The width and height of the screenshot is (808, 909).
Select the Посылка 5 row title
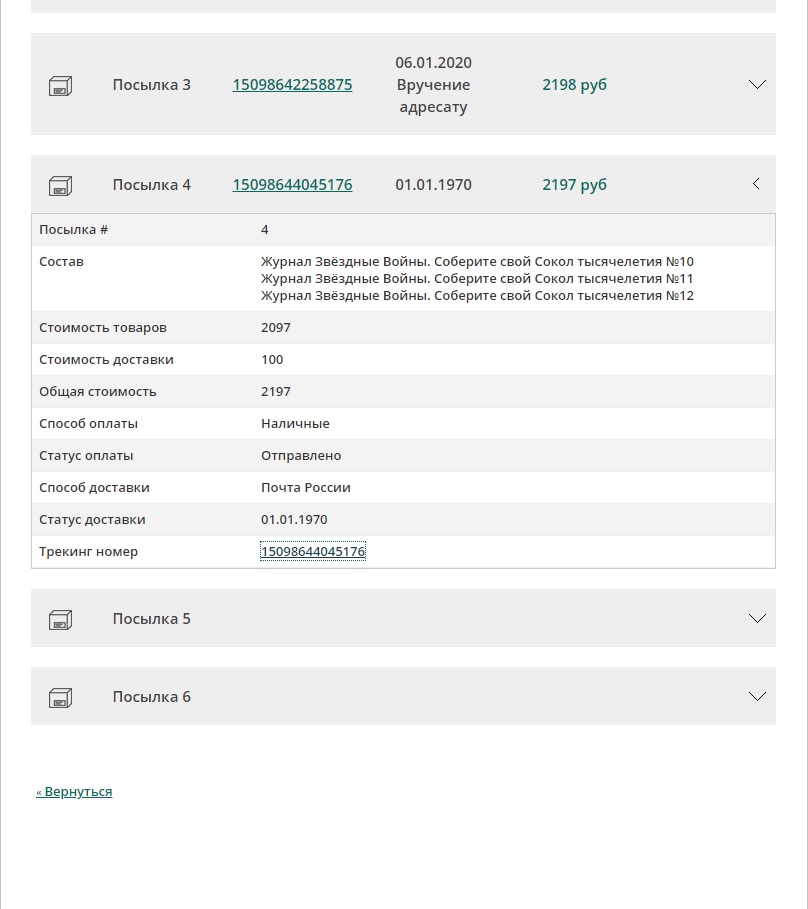point(151,619)
